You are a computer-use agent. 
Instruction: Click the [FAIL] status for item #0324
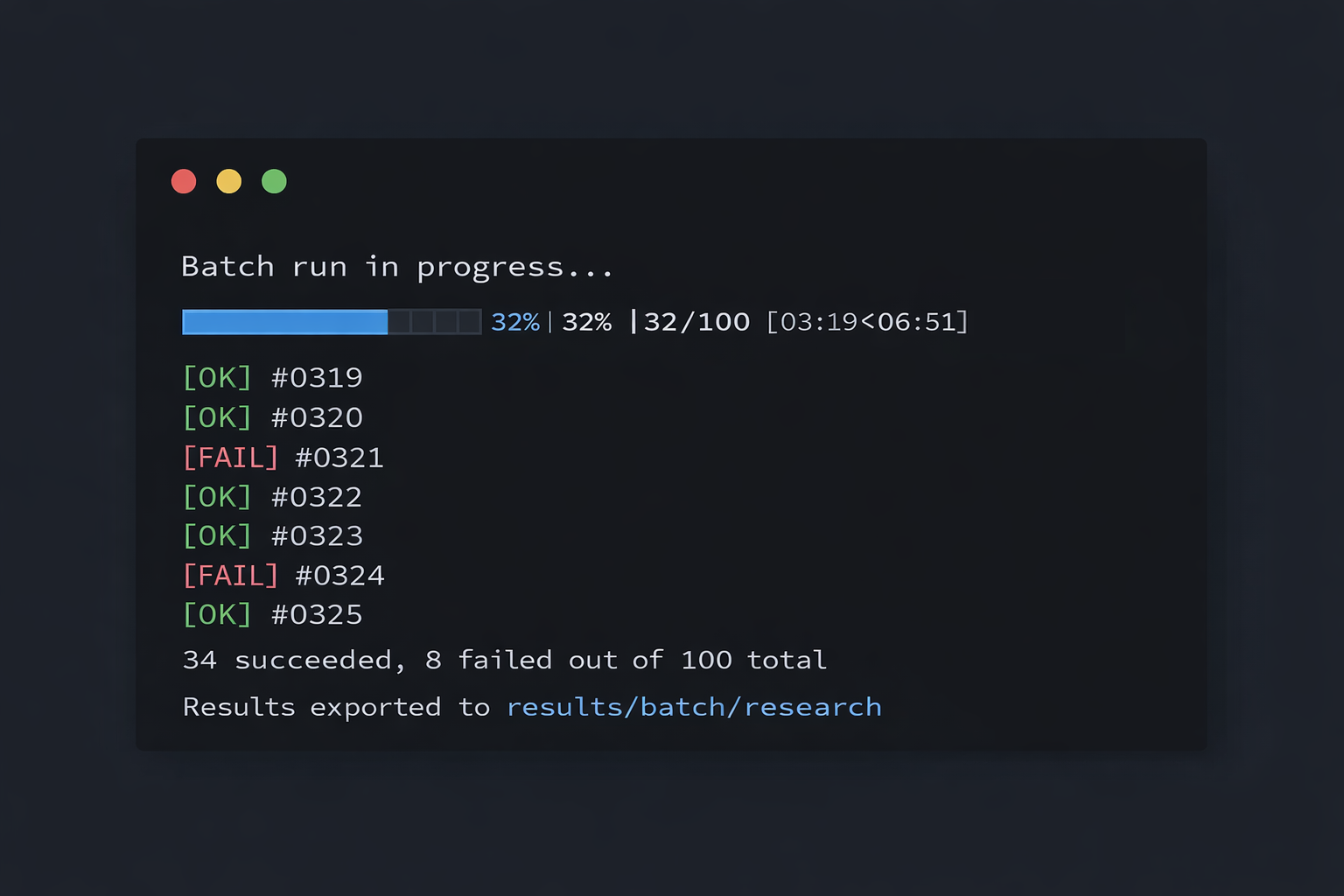[231, 575]
